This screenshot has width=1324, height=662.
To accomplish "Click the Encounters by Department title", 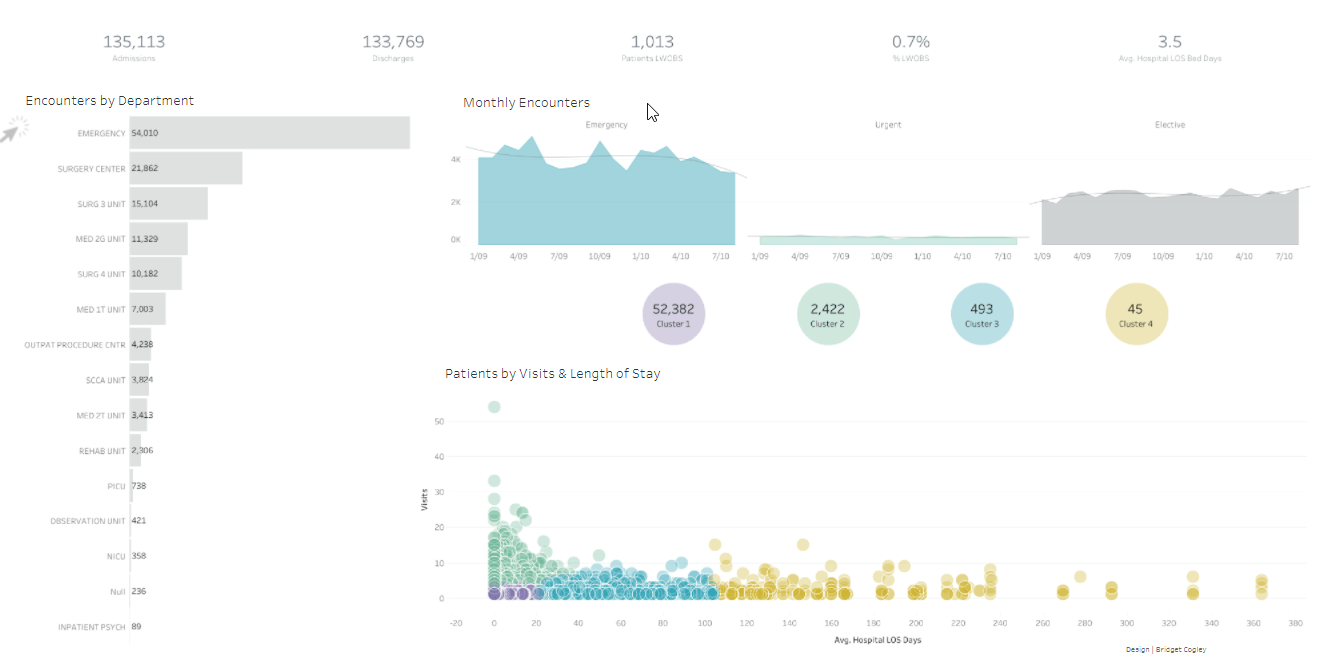I will click(110, 100).
